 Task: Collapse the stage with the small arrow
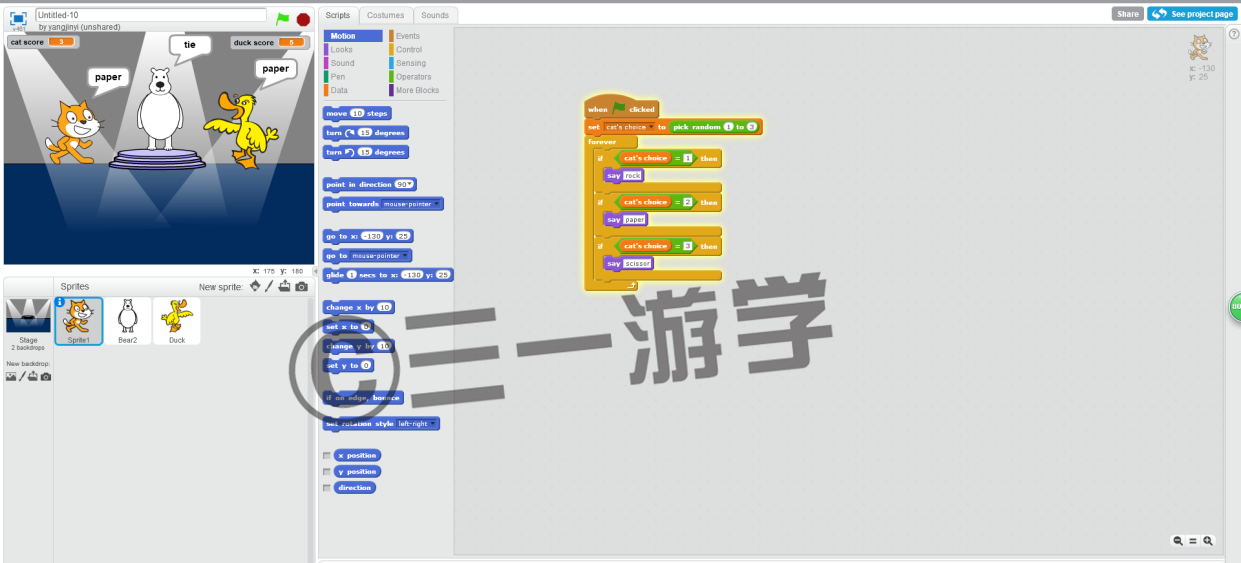pos(316,272)
